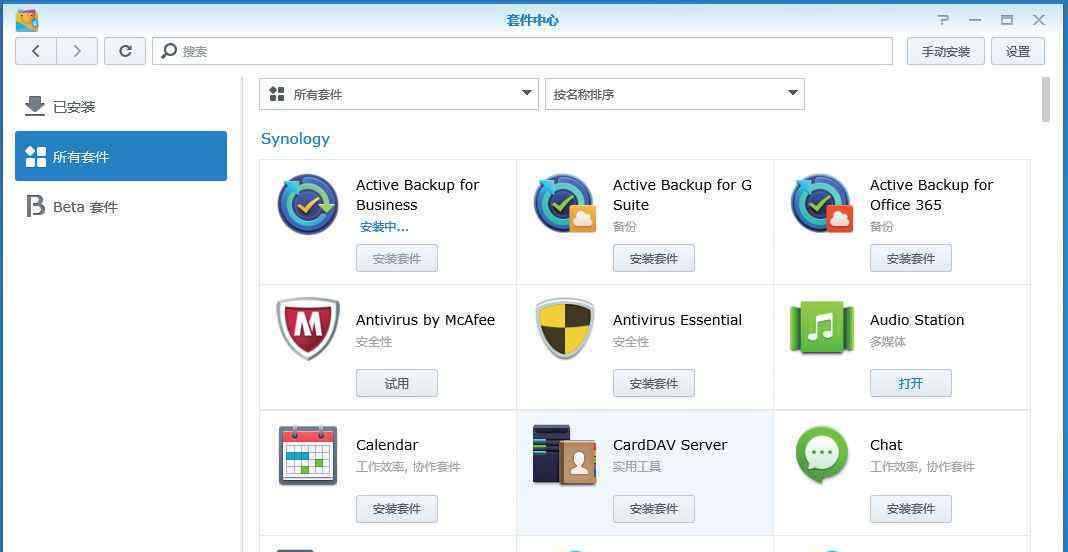Install the Chat package
This screenshot has width=1068, height=552.
coord(911,508)
